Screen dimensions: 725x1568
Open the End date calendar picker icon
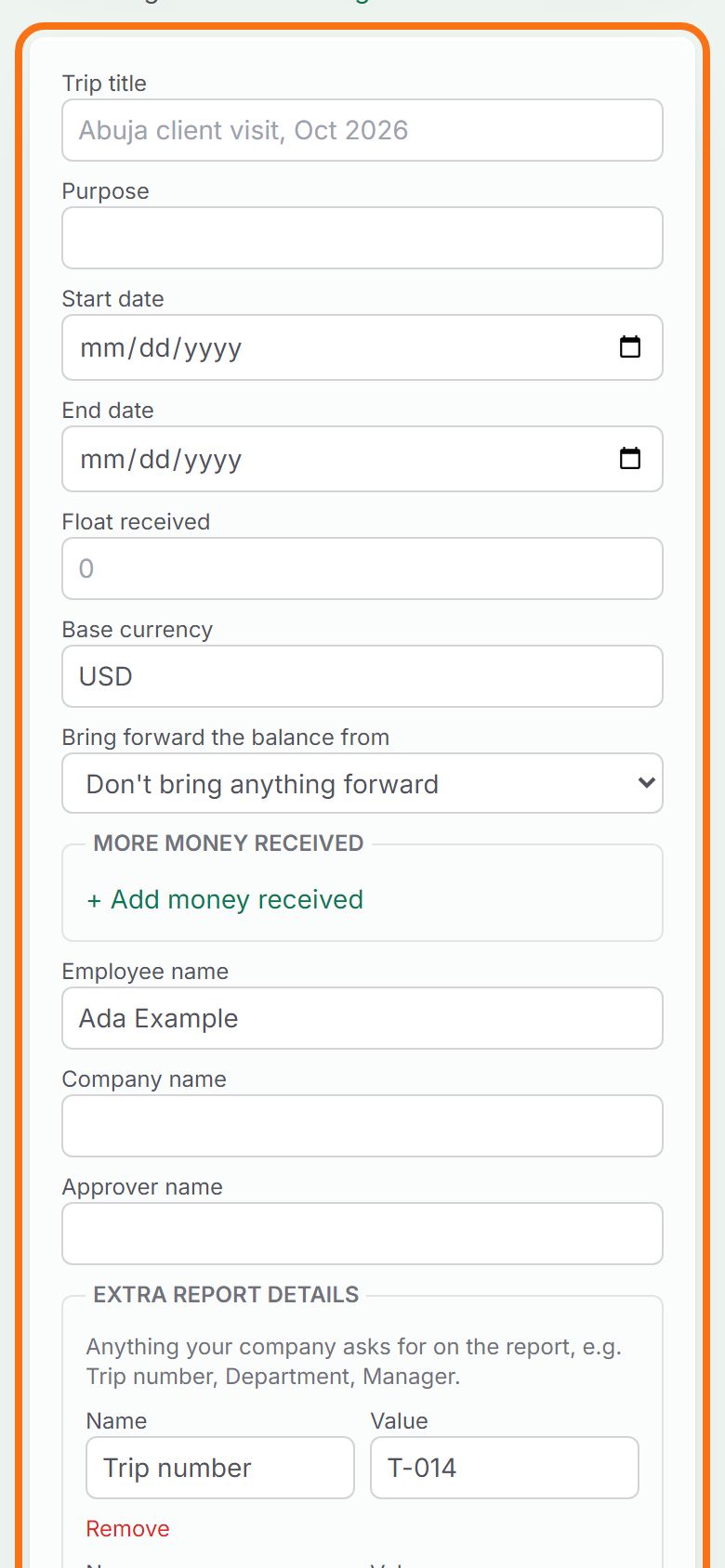(630, 458)
